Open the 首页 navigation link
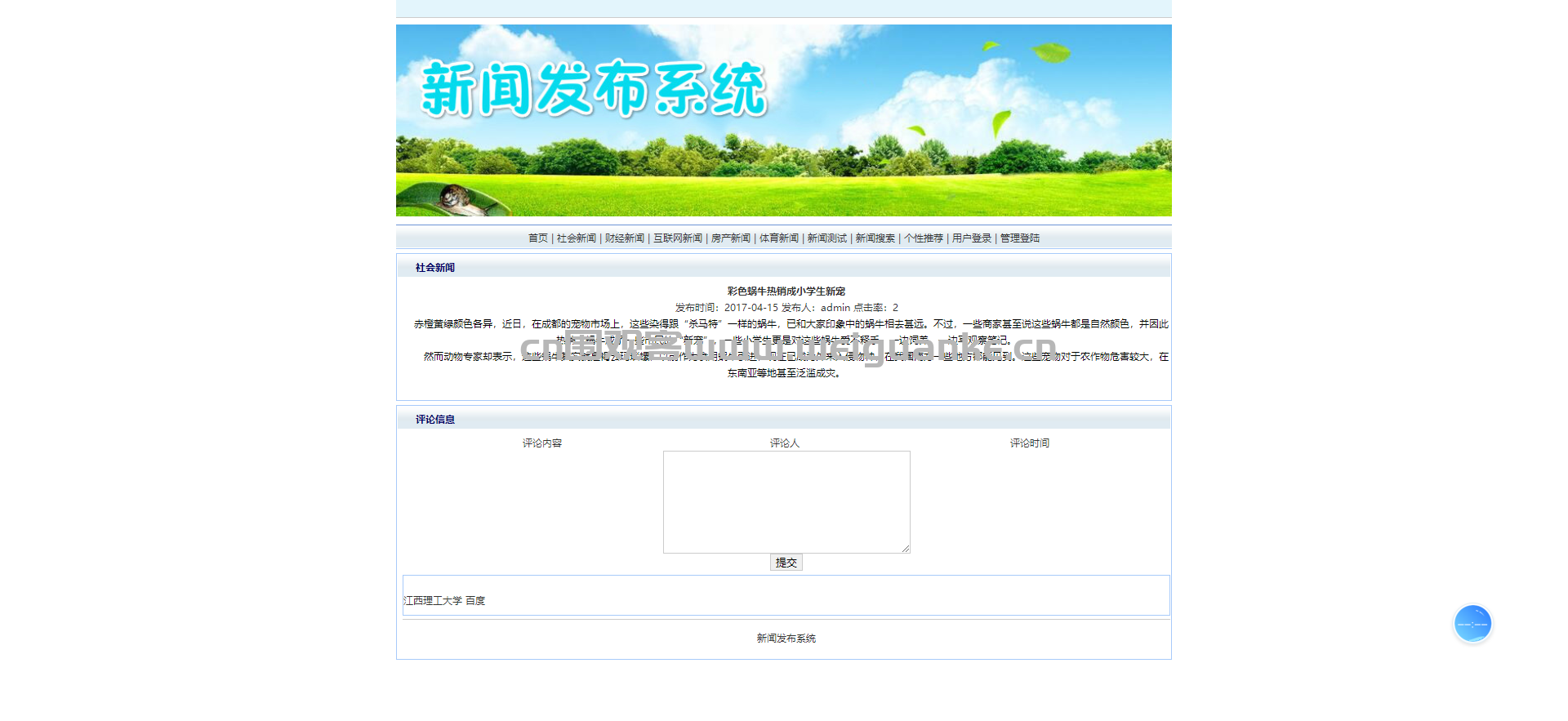Image resolution: width=1568 pixels, height=721 pixels. (x=537, y=238)
